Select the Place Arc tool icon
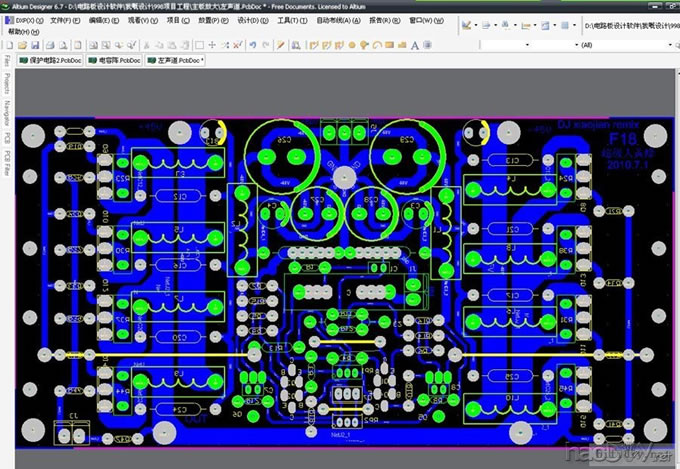 [378, 45]
